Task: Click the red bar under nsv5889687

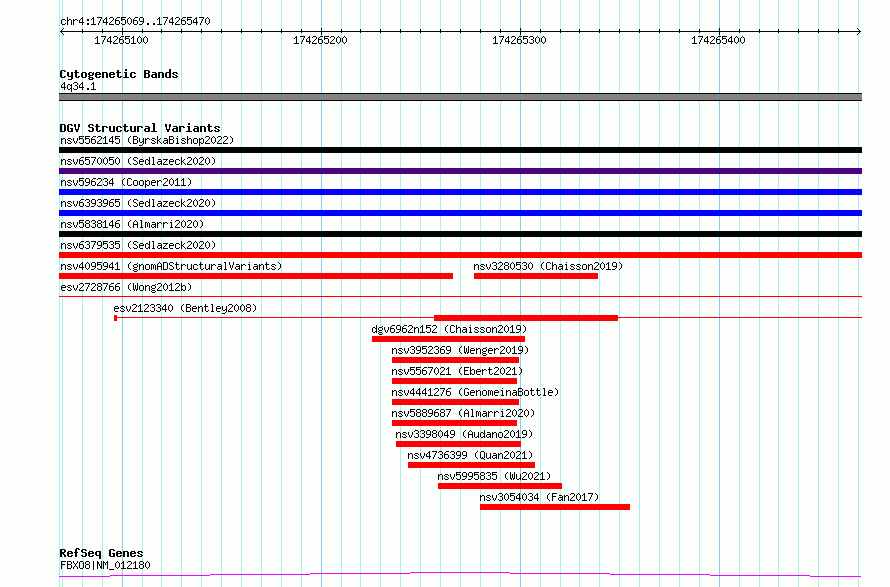Action: pyautogui.click(x=454, y=423)
